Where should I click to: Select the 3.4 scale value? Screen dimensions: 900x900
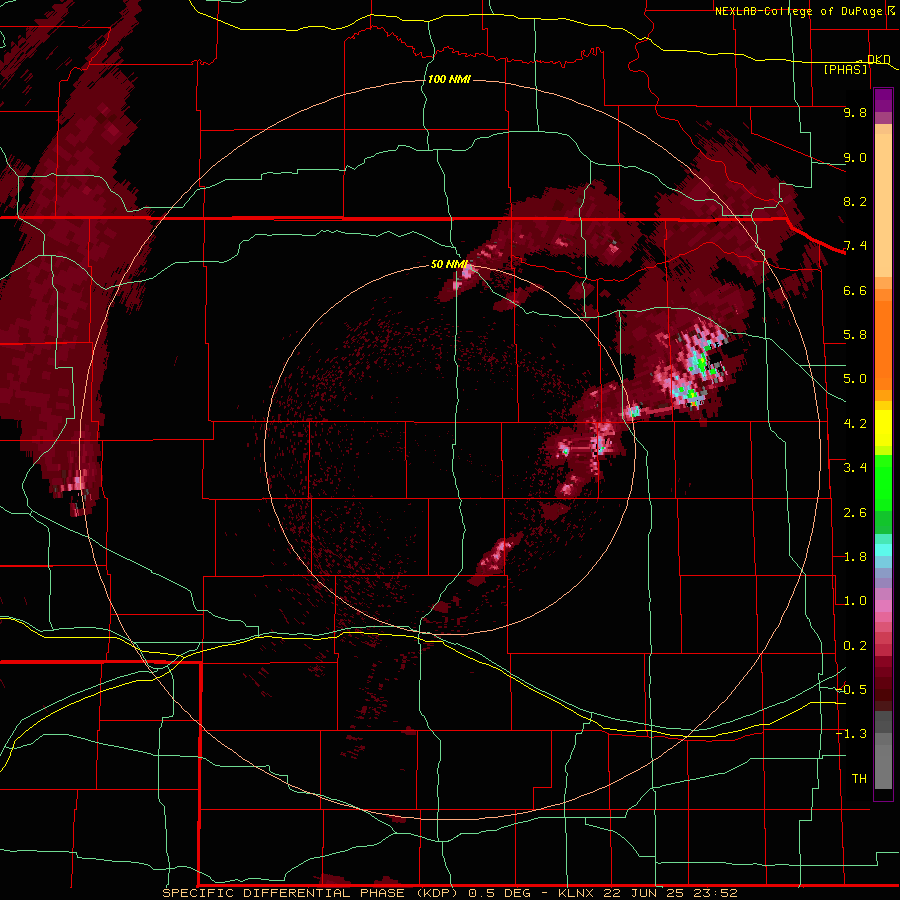point(855,468)
